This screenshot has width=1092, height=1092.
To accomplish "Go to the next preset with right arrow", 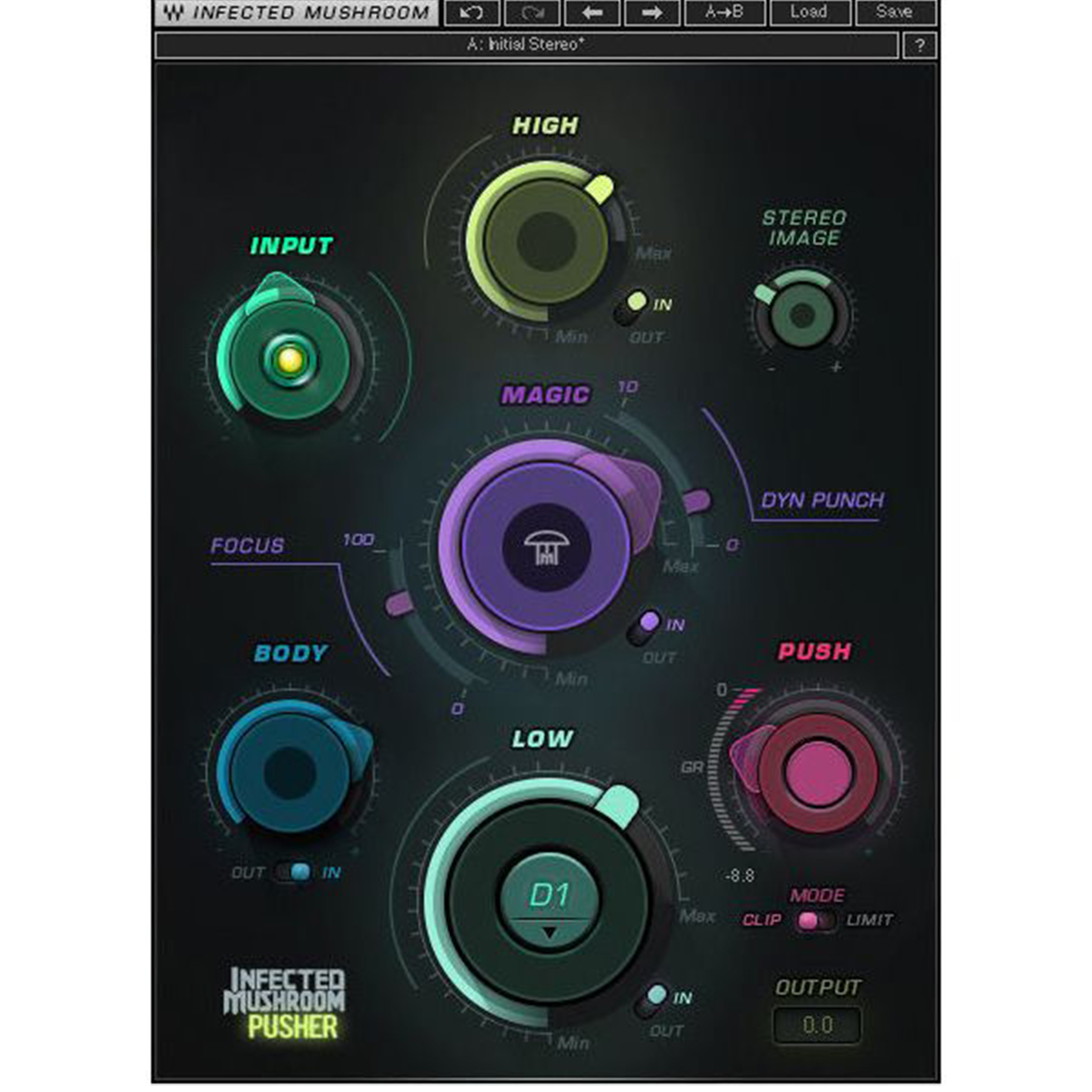I will pyautogui.click(x=652, y=12).
